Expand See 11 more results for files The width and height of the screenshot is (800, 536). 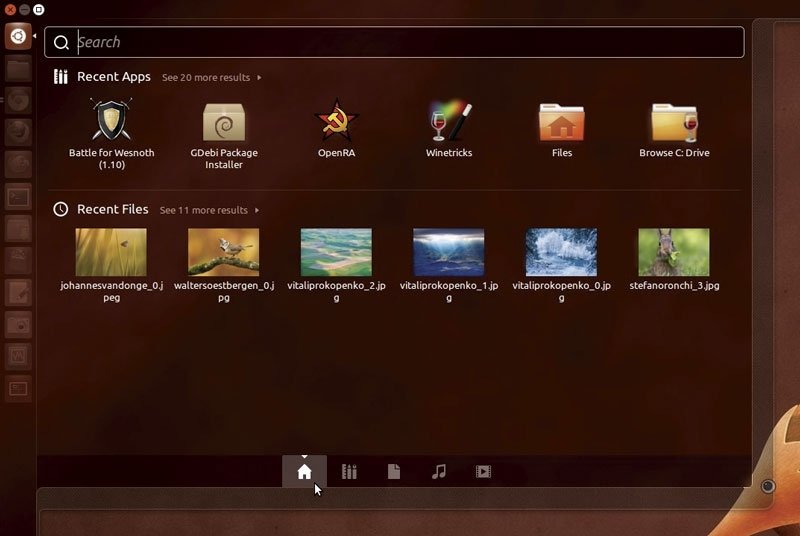(210, 210)
